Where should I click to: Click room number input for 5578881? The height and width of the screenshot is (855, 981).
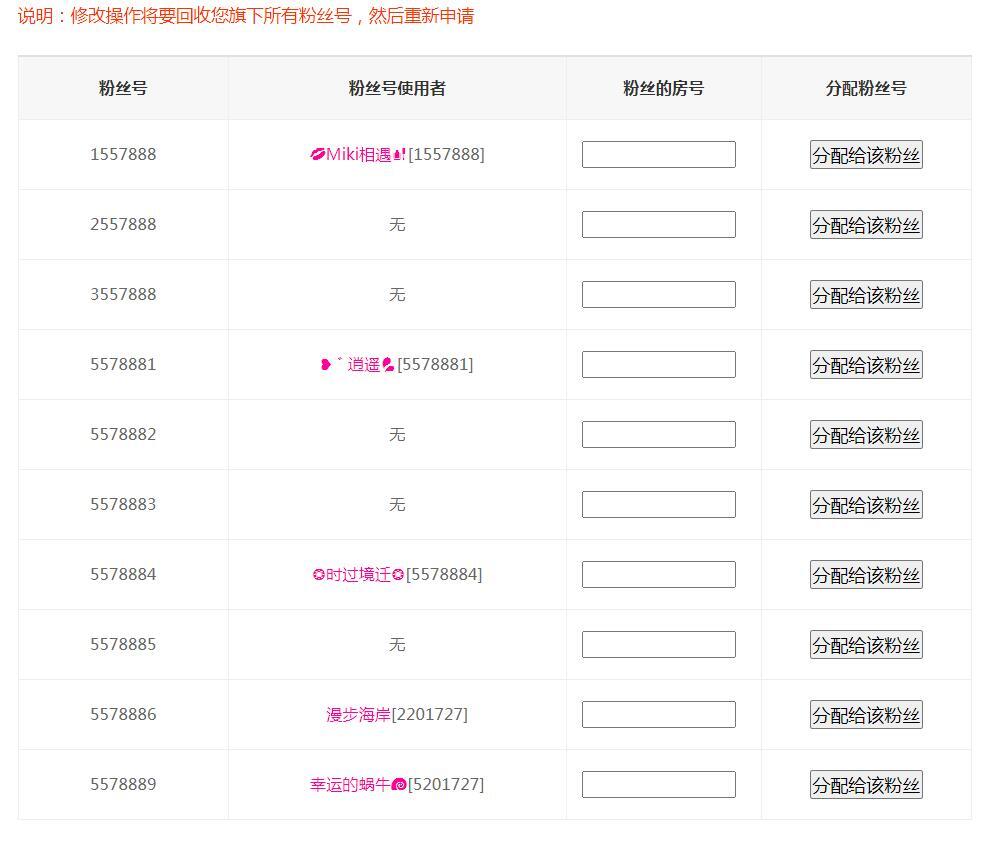pyautogui.click(x=658, y=365)
